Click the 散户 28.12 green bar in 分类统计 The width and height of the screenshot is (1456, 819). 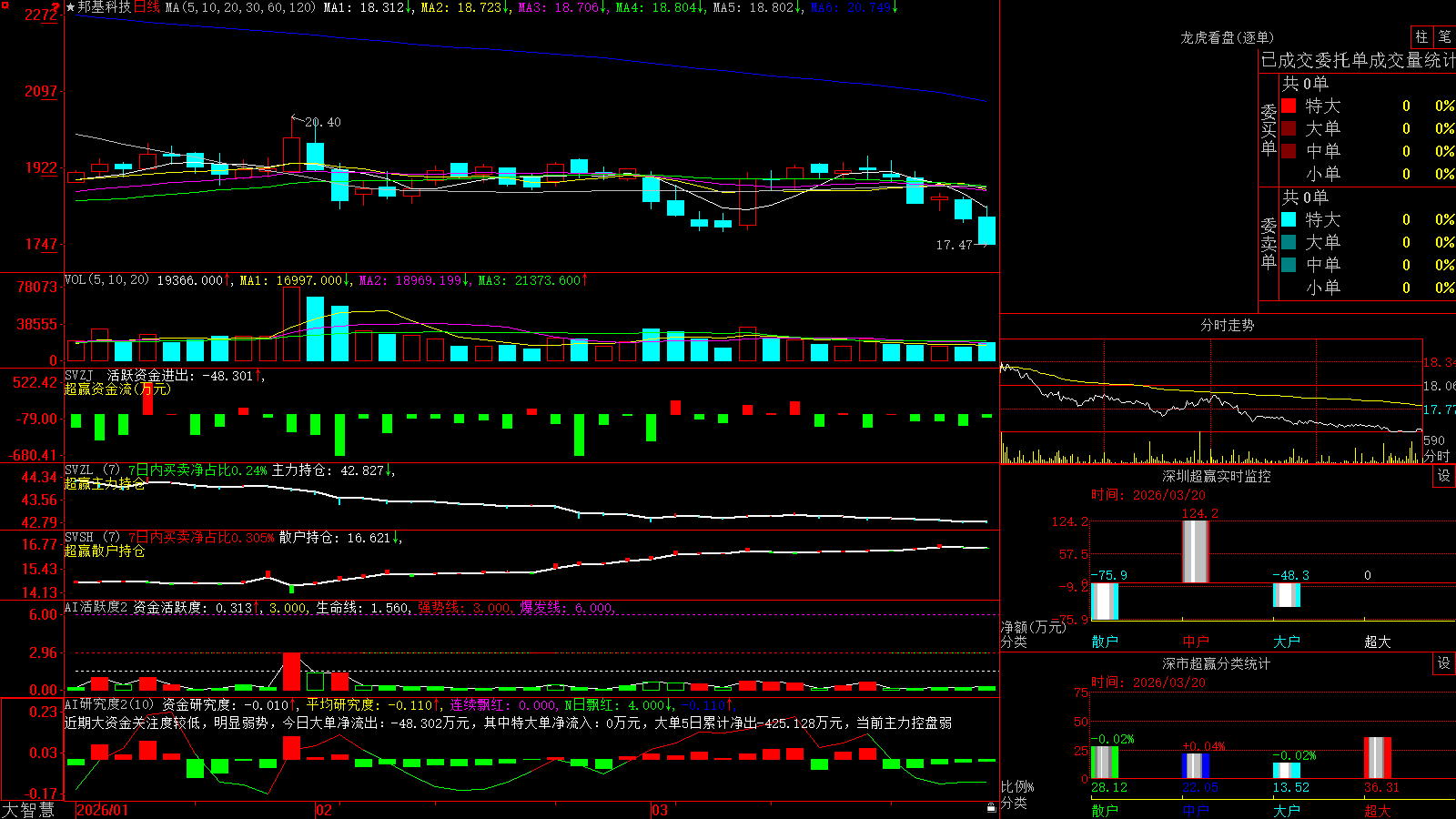tap(1105, 763)
